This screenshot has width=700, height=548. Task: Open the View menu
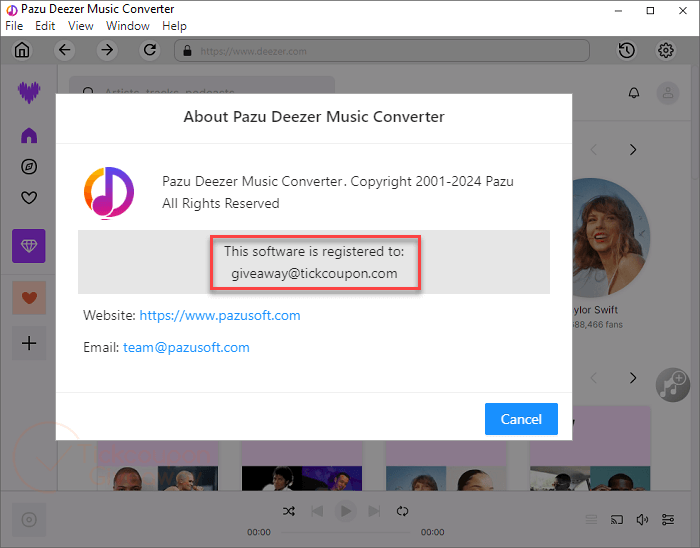81,26
